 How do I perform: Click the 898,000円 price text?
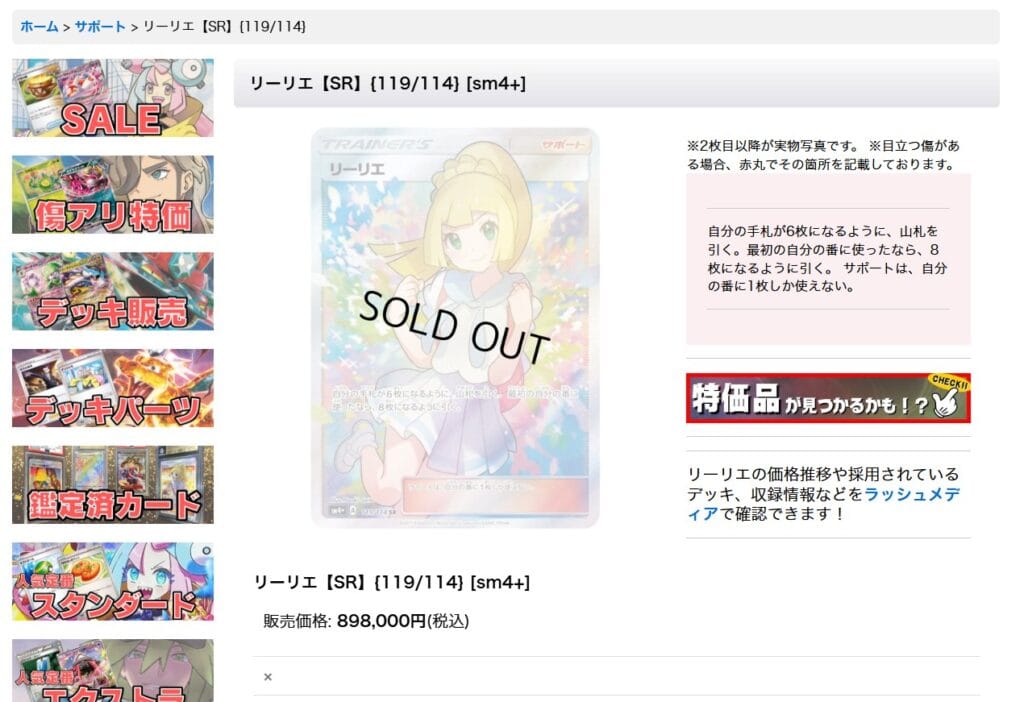tap(381, 620)
